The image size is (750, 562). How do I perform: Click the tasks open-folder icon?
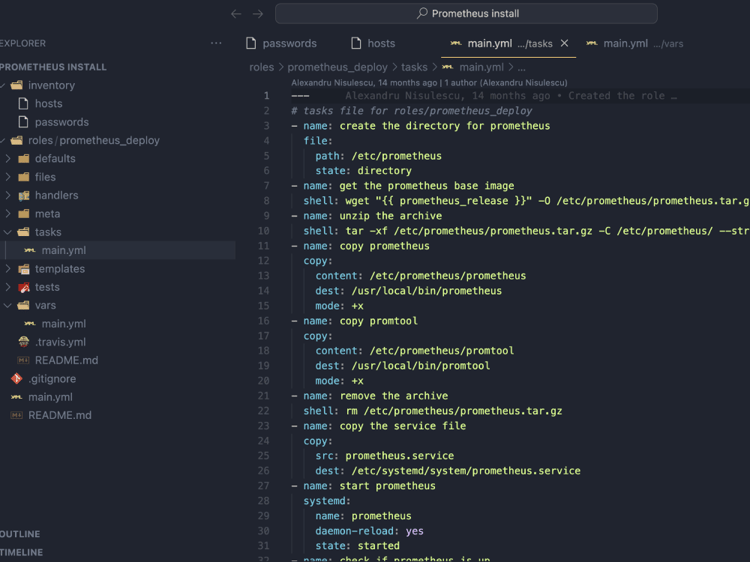(x=23, y=232)
